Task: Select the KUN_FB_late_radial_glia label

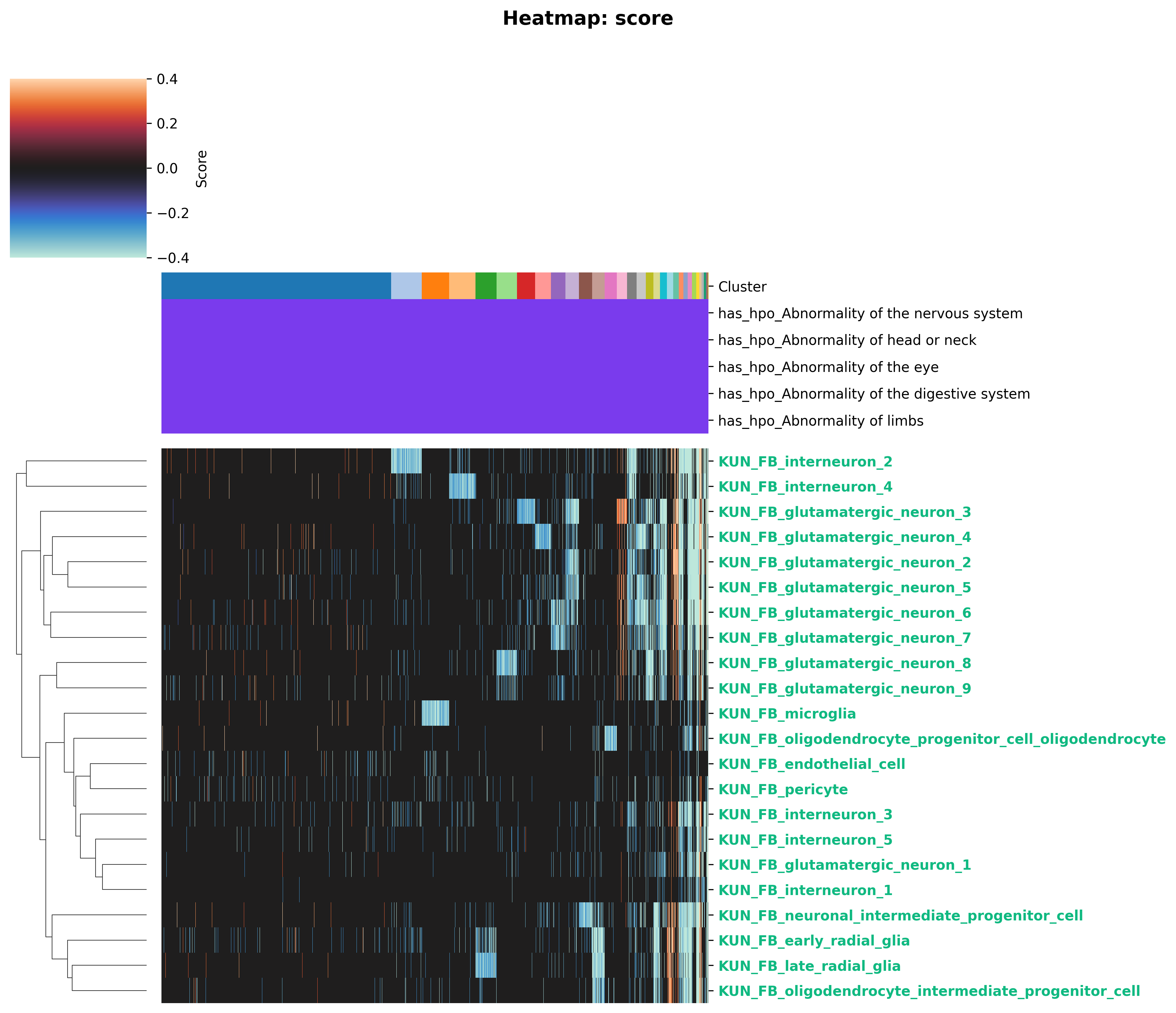Action: click(809, 966)
